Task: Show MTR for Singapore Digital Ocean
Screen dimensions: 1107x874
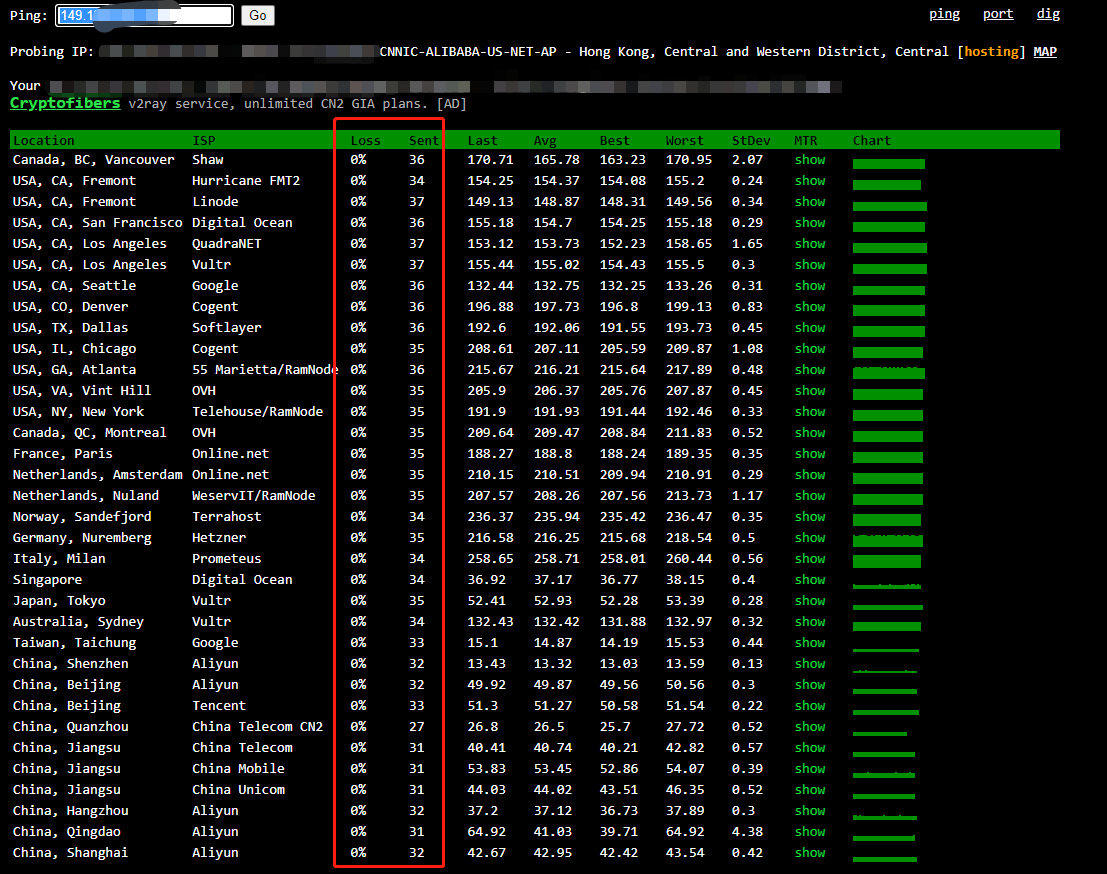Action: point(810,580)
